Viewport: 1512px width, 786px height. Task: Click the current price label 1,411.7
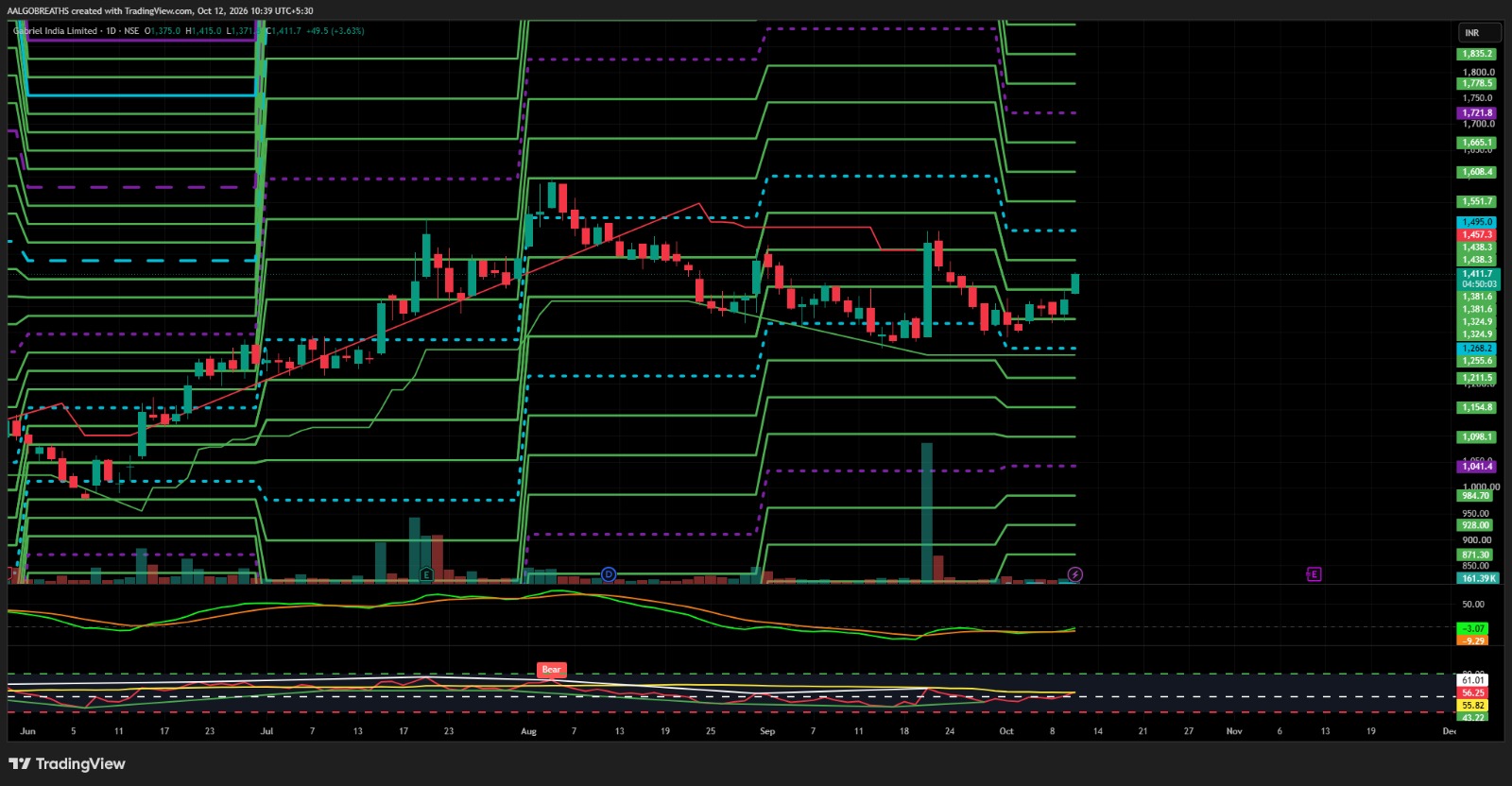(1478, 274)
